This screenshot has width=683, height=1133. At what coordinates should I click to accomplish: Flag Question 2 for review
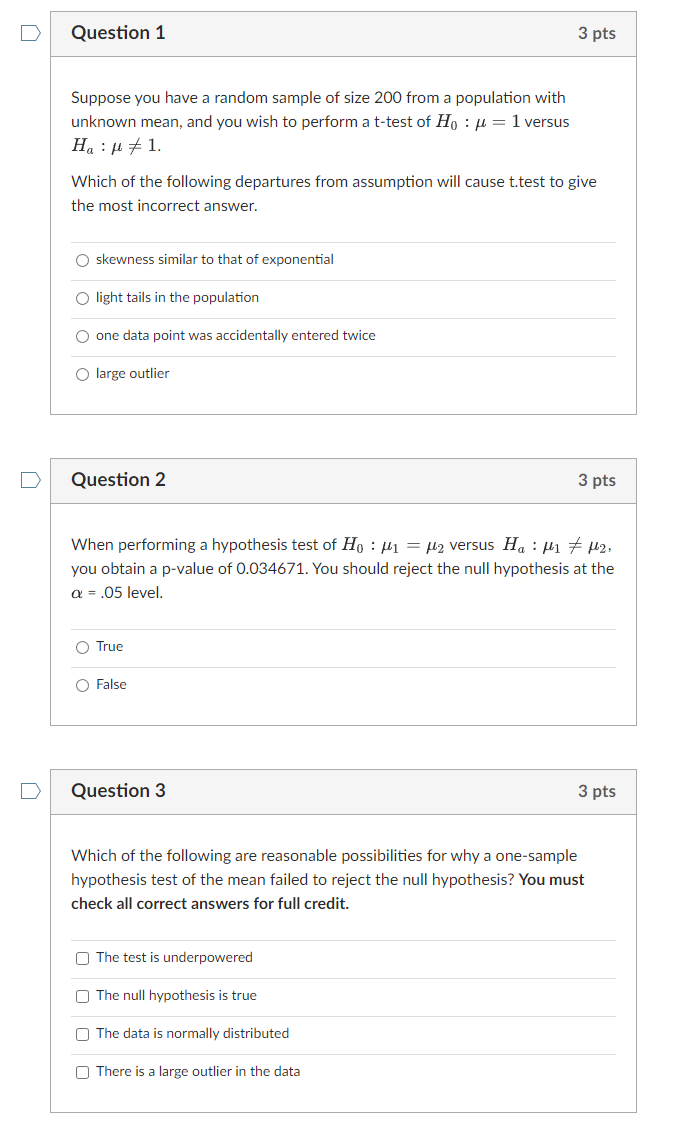click(x=30, y=480)
